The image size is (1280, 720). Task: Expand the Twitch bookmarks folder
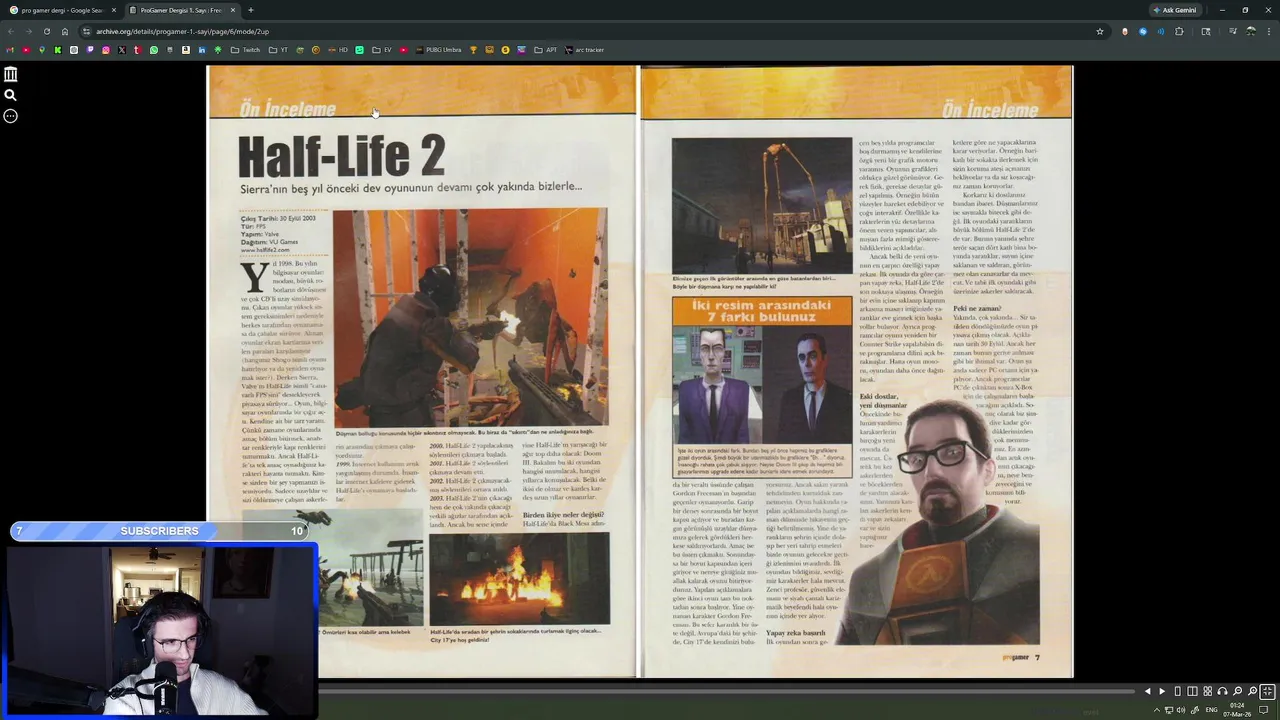tap(245, 50)
